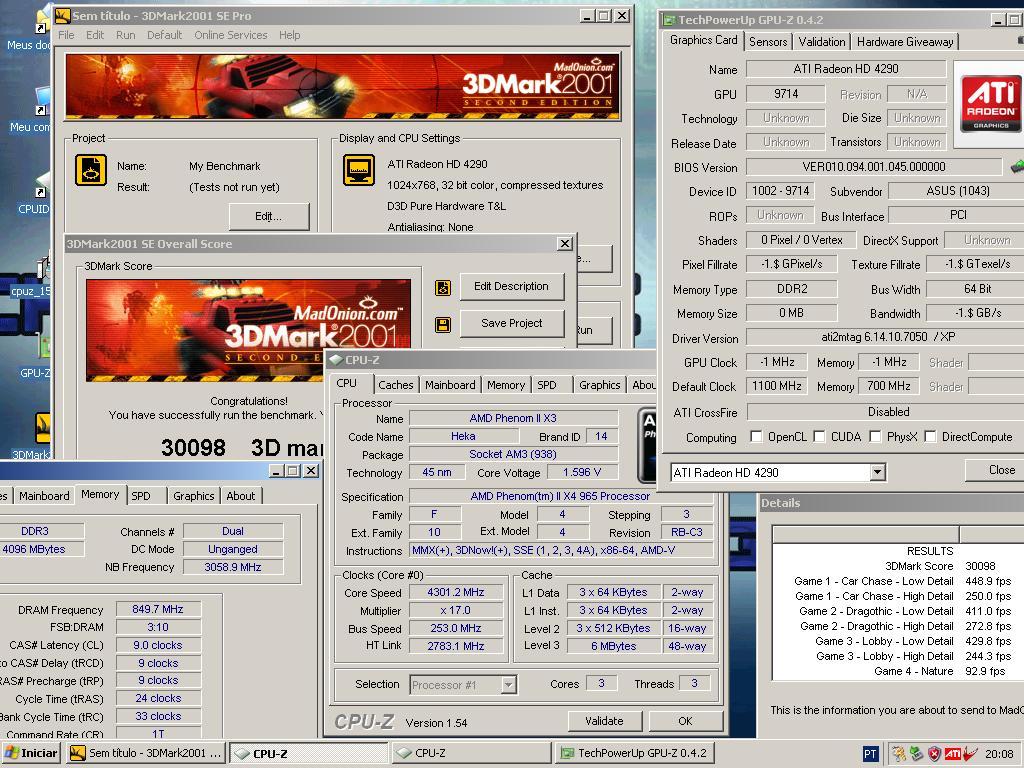Open the Default menu in 3DMark2001
1024x768 pixels.
click(164, 35)
